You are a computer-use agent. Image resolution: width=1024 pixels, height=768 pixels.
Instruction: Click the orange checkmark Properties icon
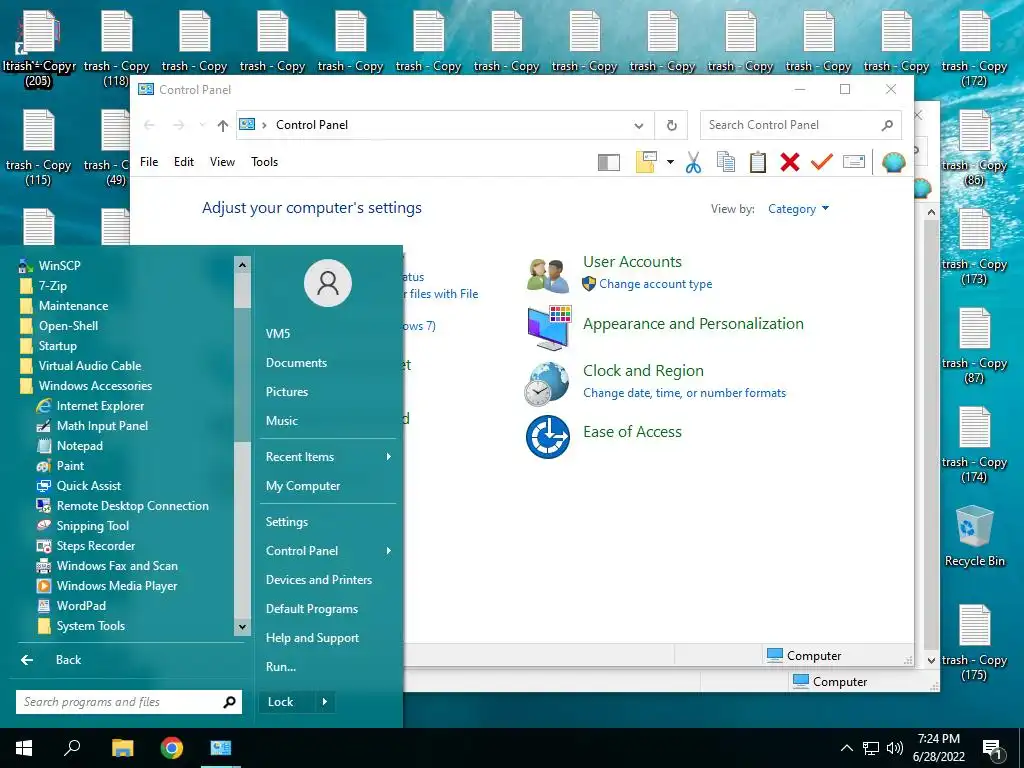[822, 161]
